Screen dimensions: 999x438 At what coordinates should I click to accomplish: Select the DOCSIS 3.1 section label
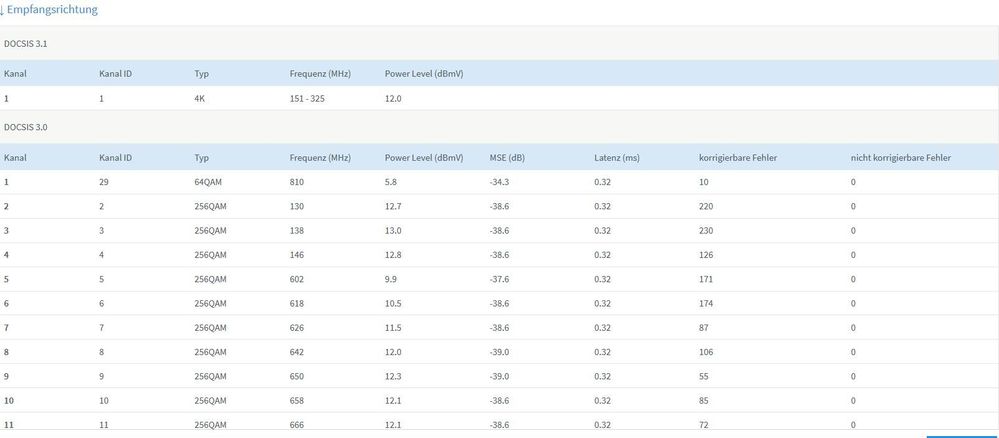tap(26, 43)
